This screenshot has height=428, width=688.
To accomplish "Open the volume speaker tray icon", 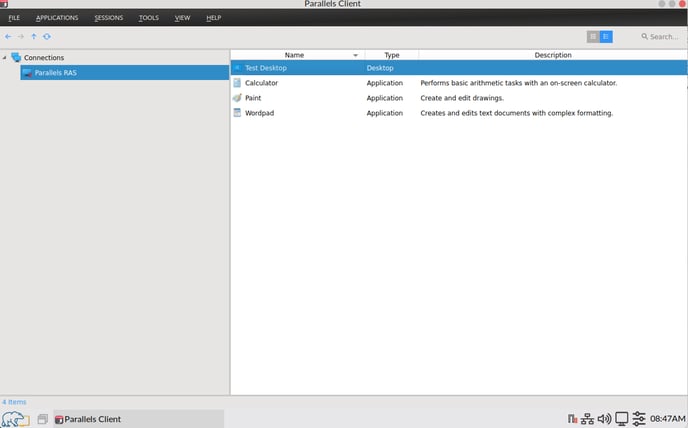I will pyautogui.click(x=604, y=419).
